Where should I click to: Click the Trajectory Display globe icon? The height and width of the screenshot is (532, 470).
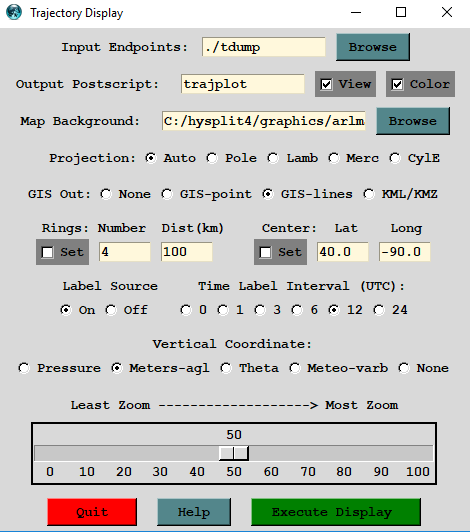pos(14,13)
